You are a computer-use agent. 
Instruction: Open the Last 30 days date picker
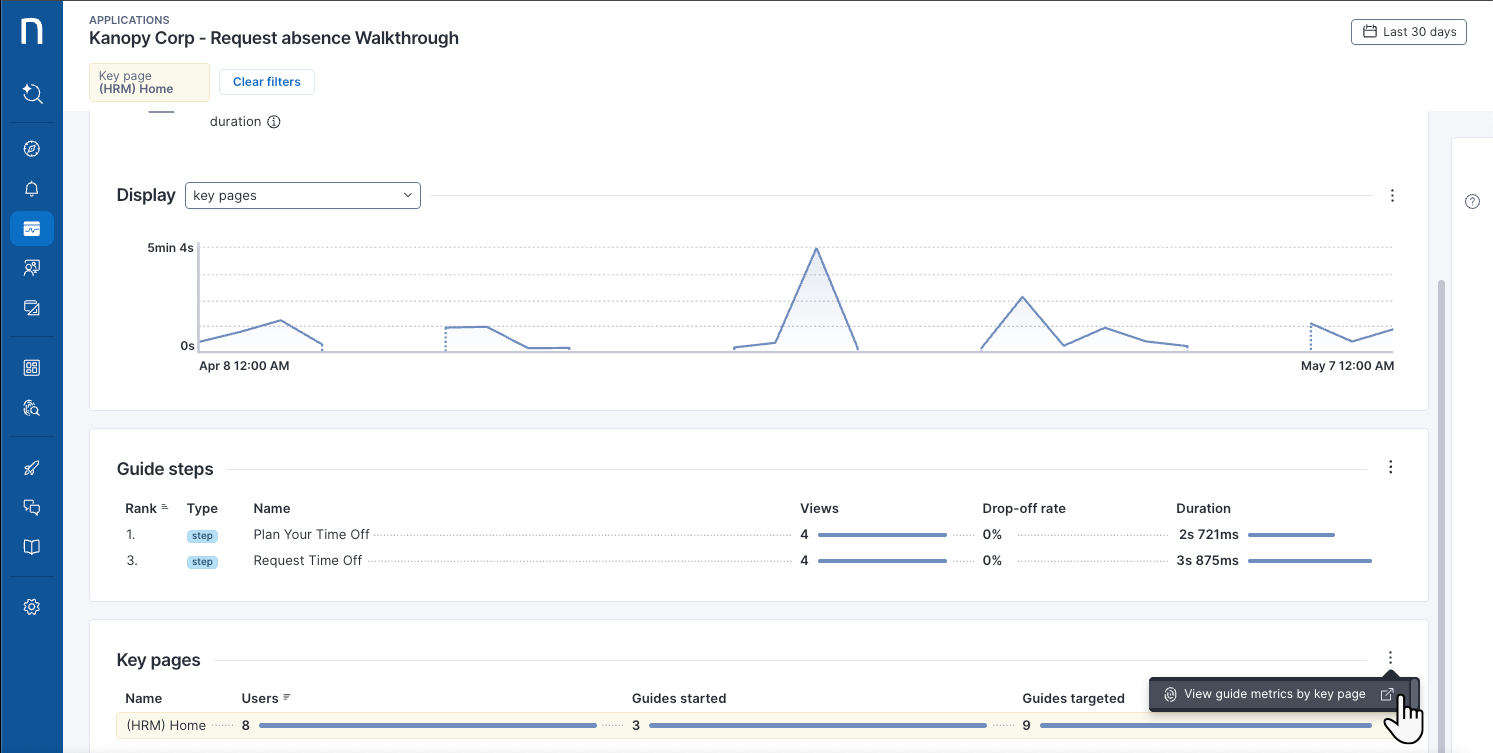point(1408,31)
